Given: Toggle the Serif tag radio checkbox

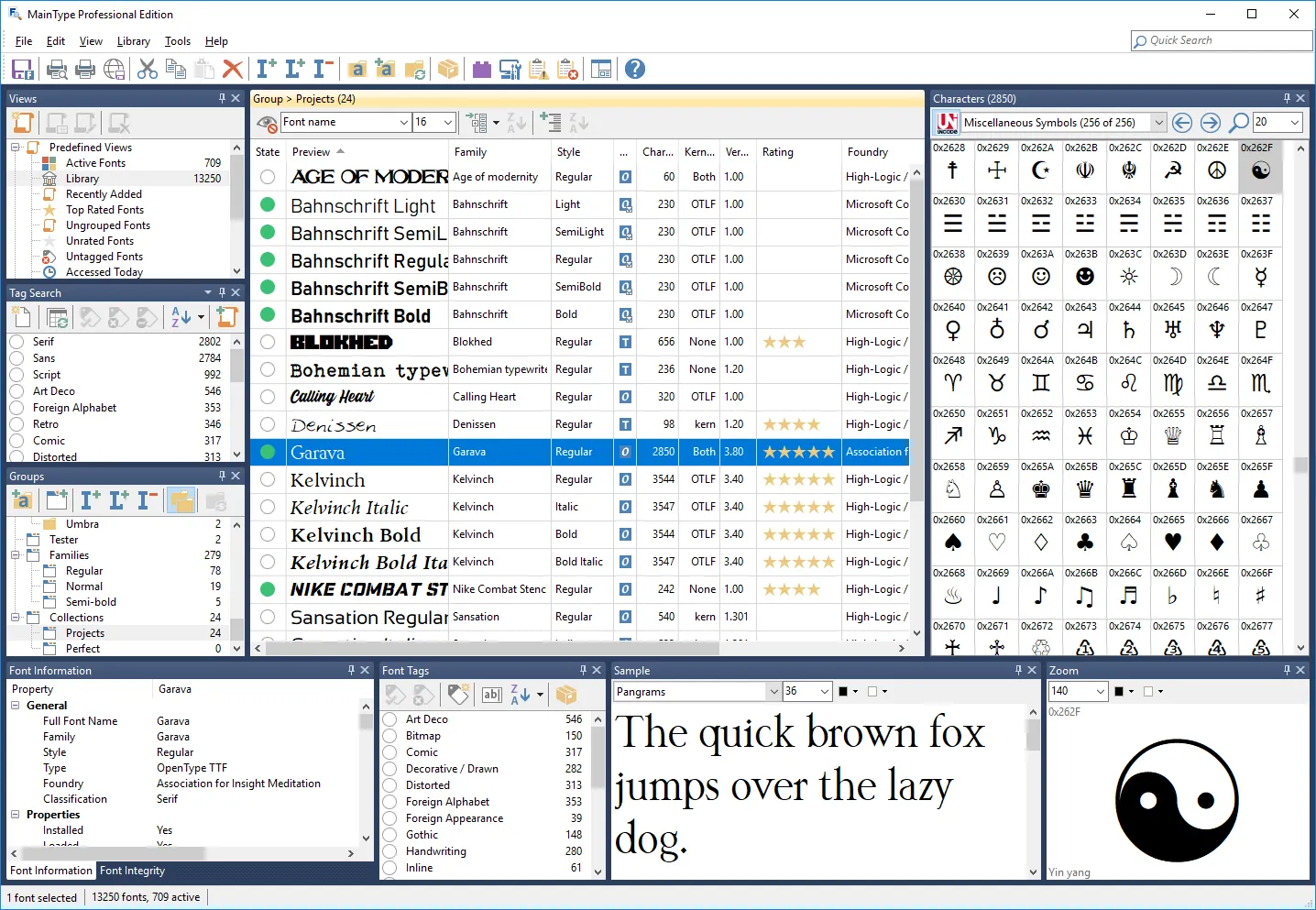Looking at the screenshot, I should [16, 342].
